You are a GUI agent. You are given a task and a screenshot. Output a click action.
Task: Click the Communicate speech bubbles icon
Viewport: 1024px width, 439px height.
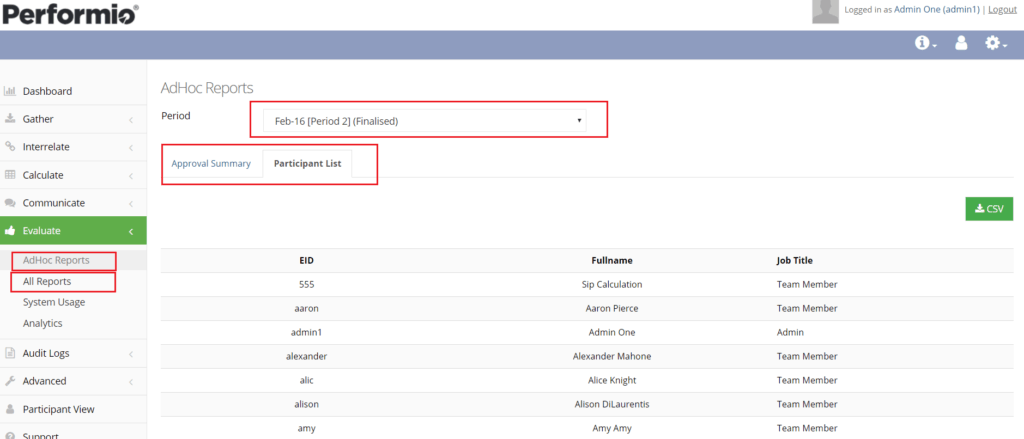tap(10, 203)
